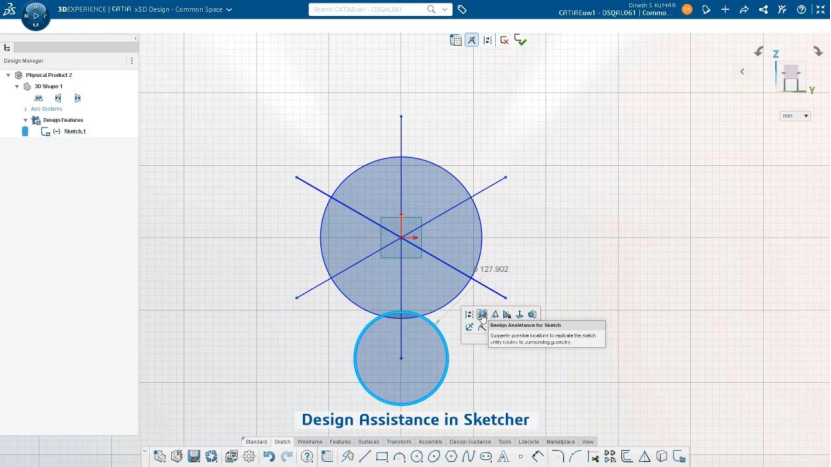The width and height of the screenshot is (831, 467).
Task: Toggle the grid snap icon in bottom toolbar
Action: tap(327, 456)
